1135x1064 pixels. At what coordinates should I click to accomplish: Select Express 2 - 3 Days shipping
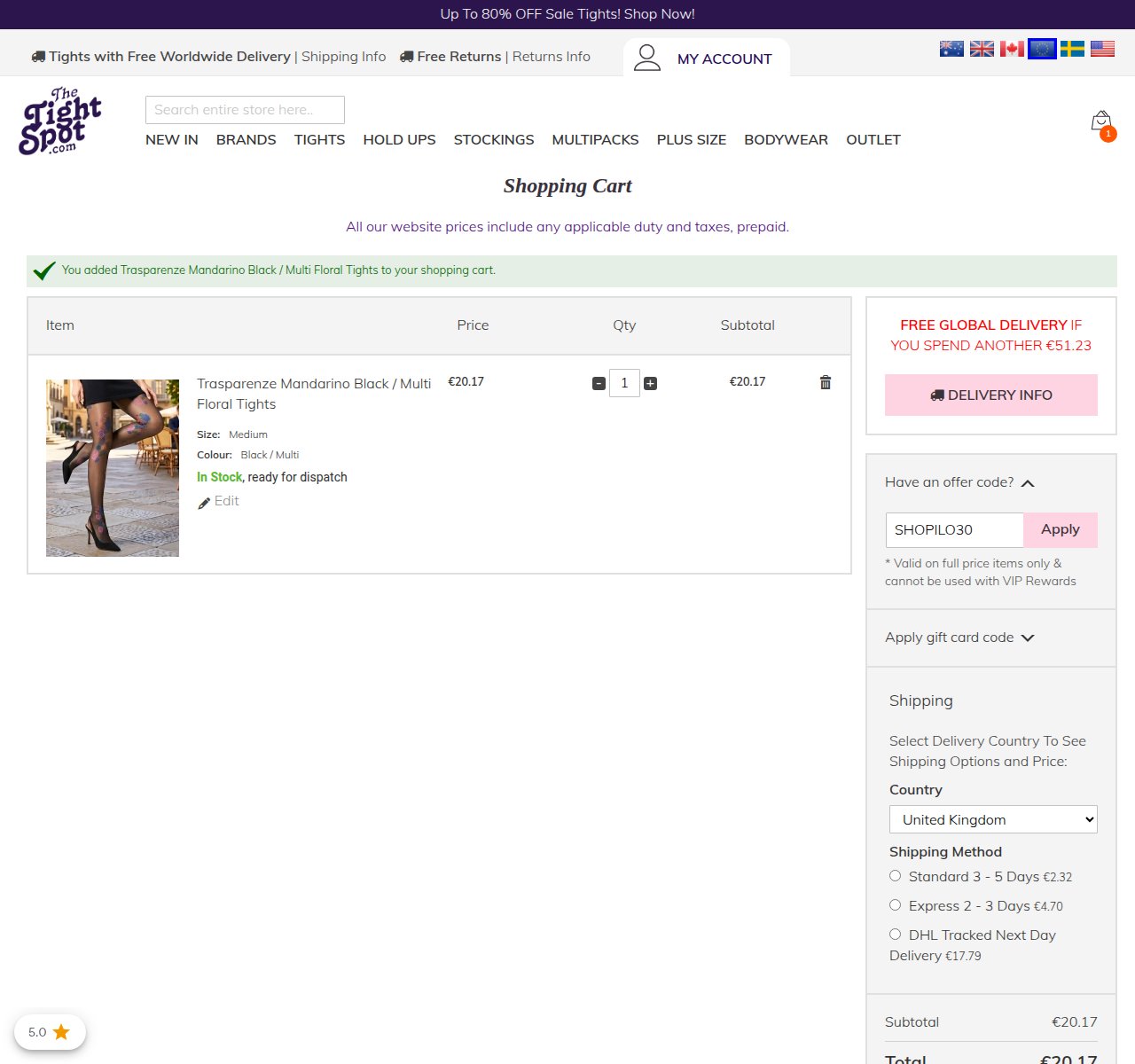(896, 905)
